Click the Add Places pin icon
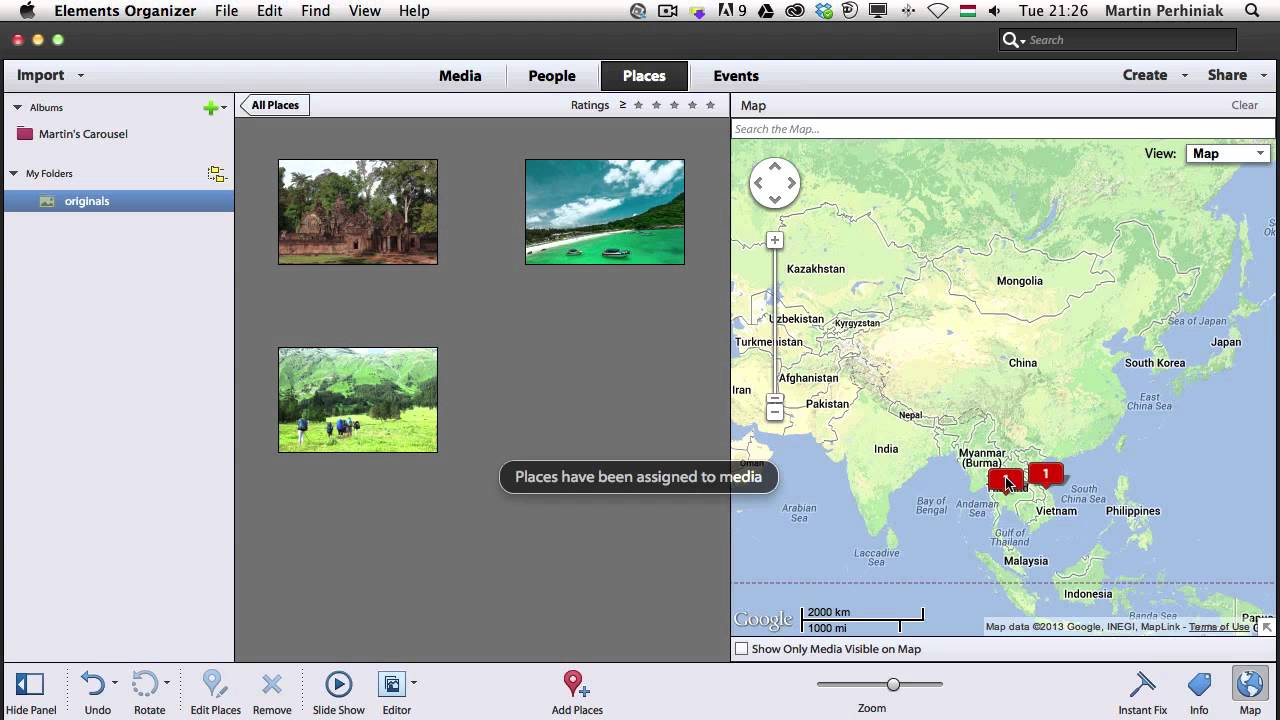1280x720 pixels. click(576, 684)
